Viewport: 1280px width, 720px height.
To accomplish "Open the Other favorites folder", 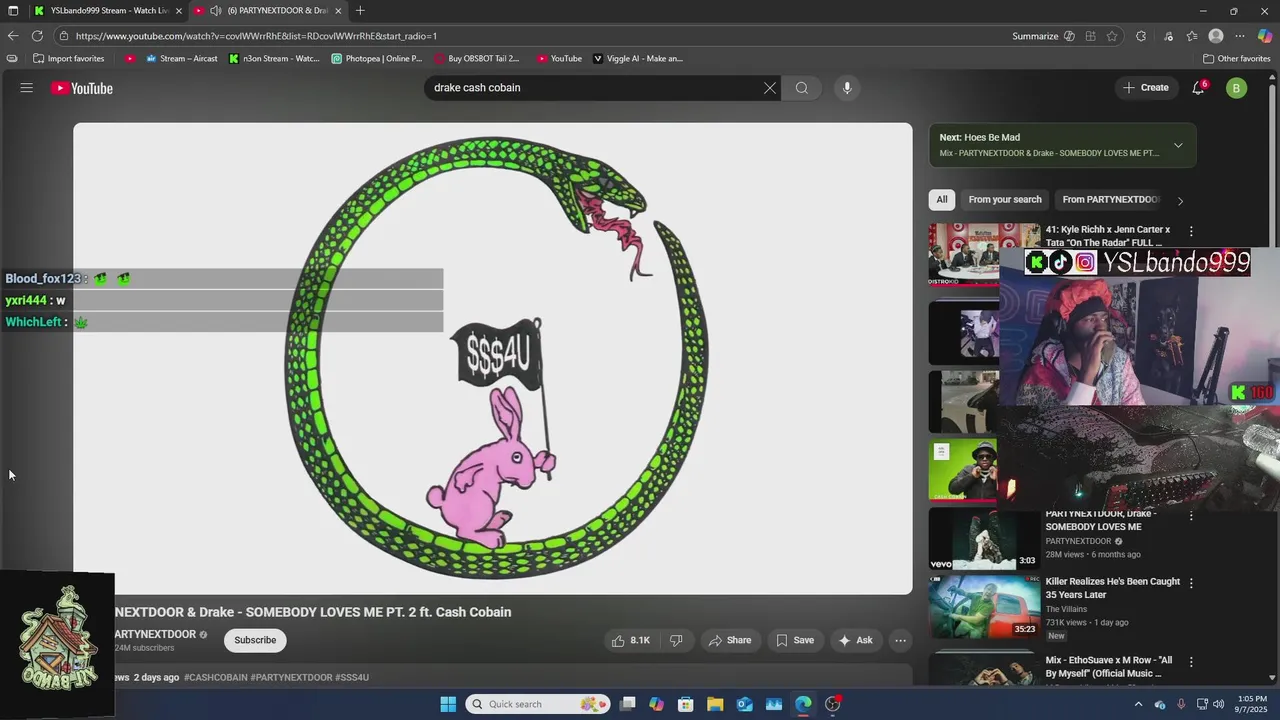I will (1236, 59).
